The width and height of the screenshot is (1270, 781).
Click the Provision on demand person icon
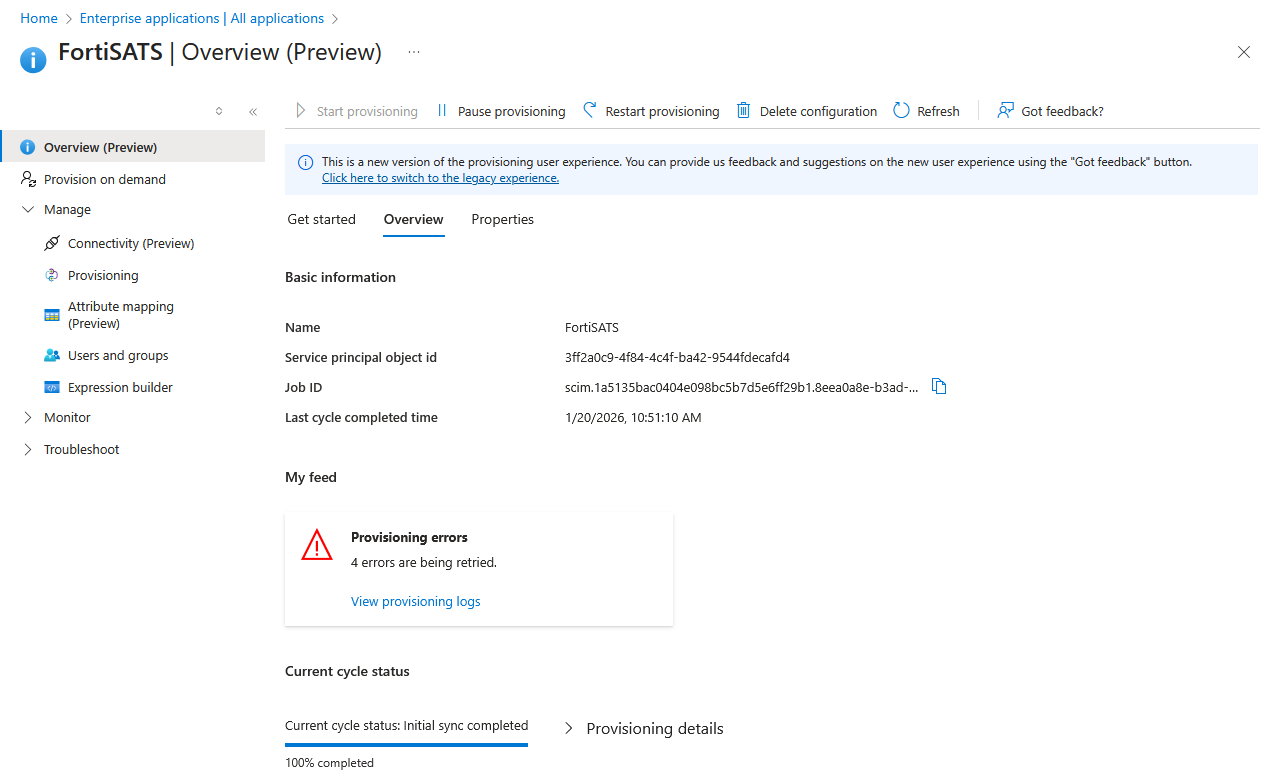pyautogui.click(x=28, y=179)
